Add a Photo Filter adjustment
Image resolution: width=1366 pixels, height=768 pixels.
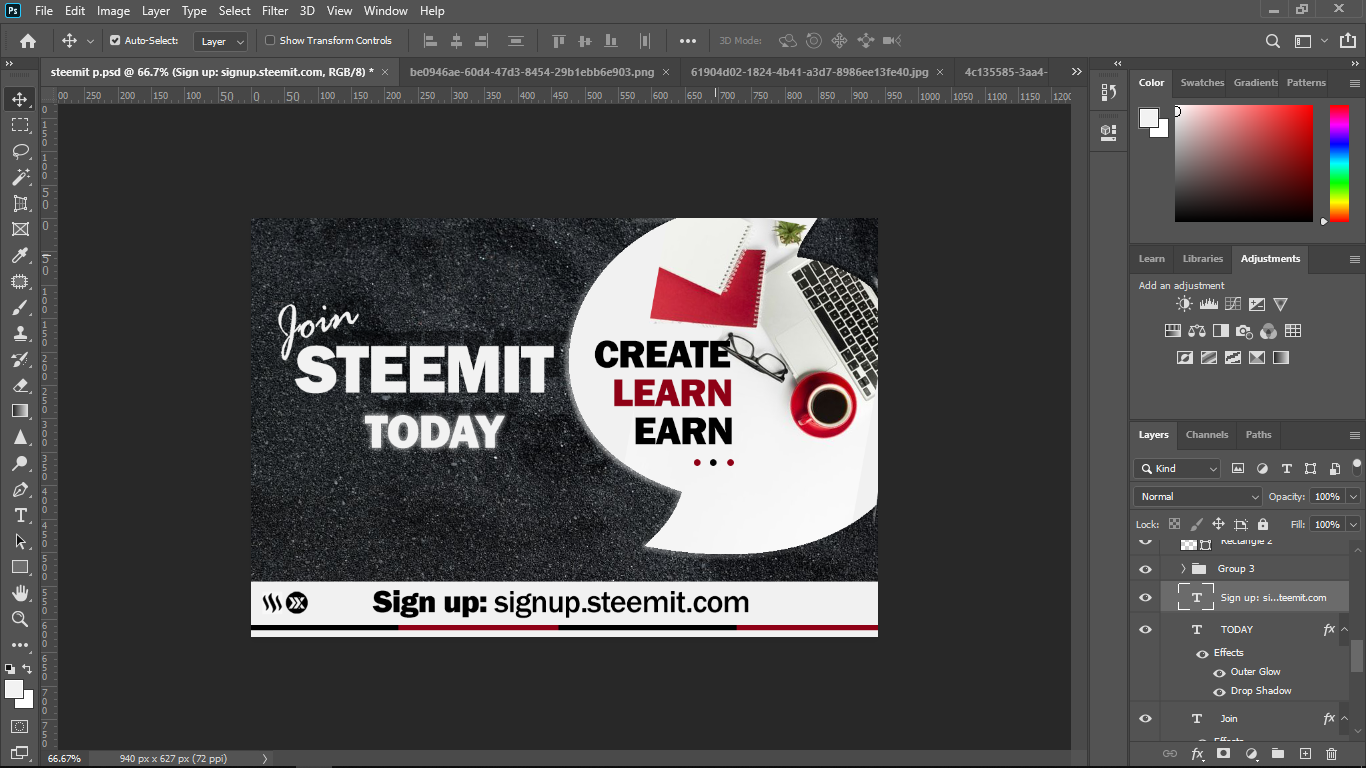pos(1244,331)
